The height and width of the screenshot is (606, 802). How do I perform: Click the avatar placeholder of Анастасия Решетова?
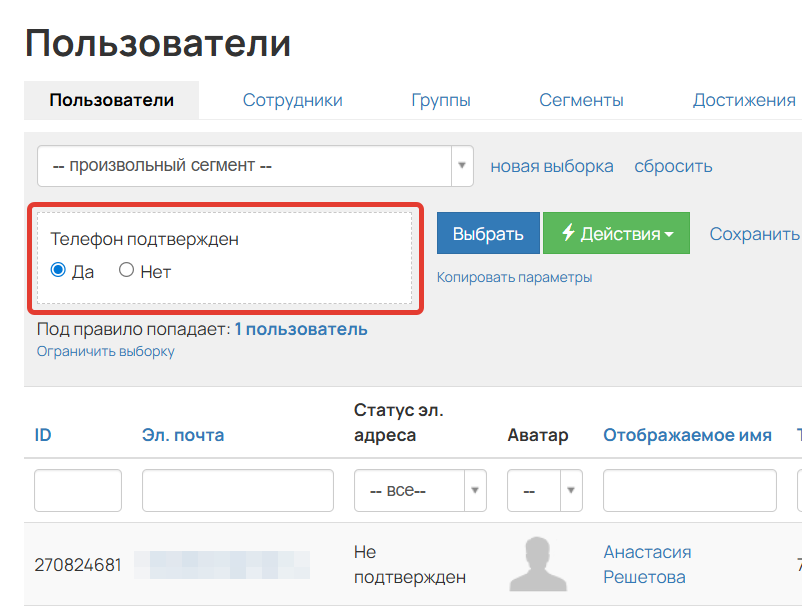coord(538,564)
